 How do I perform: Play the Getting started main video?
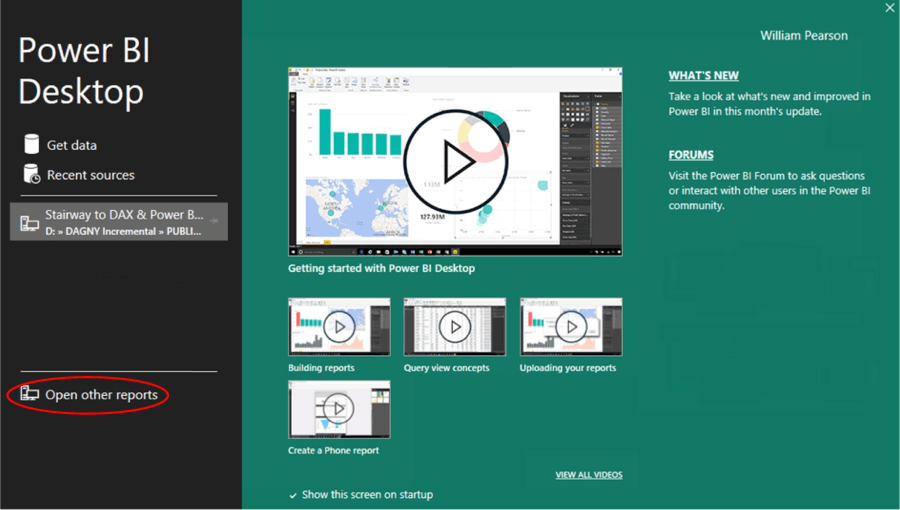(x=456, y=162)
